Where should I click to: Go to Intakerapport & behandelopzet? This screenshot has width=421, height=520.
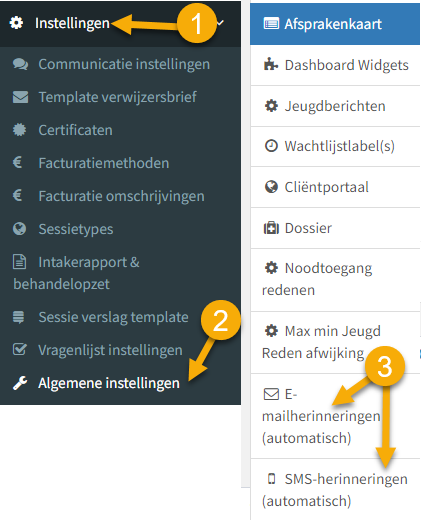pos(120,273)
